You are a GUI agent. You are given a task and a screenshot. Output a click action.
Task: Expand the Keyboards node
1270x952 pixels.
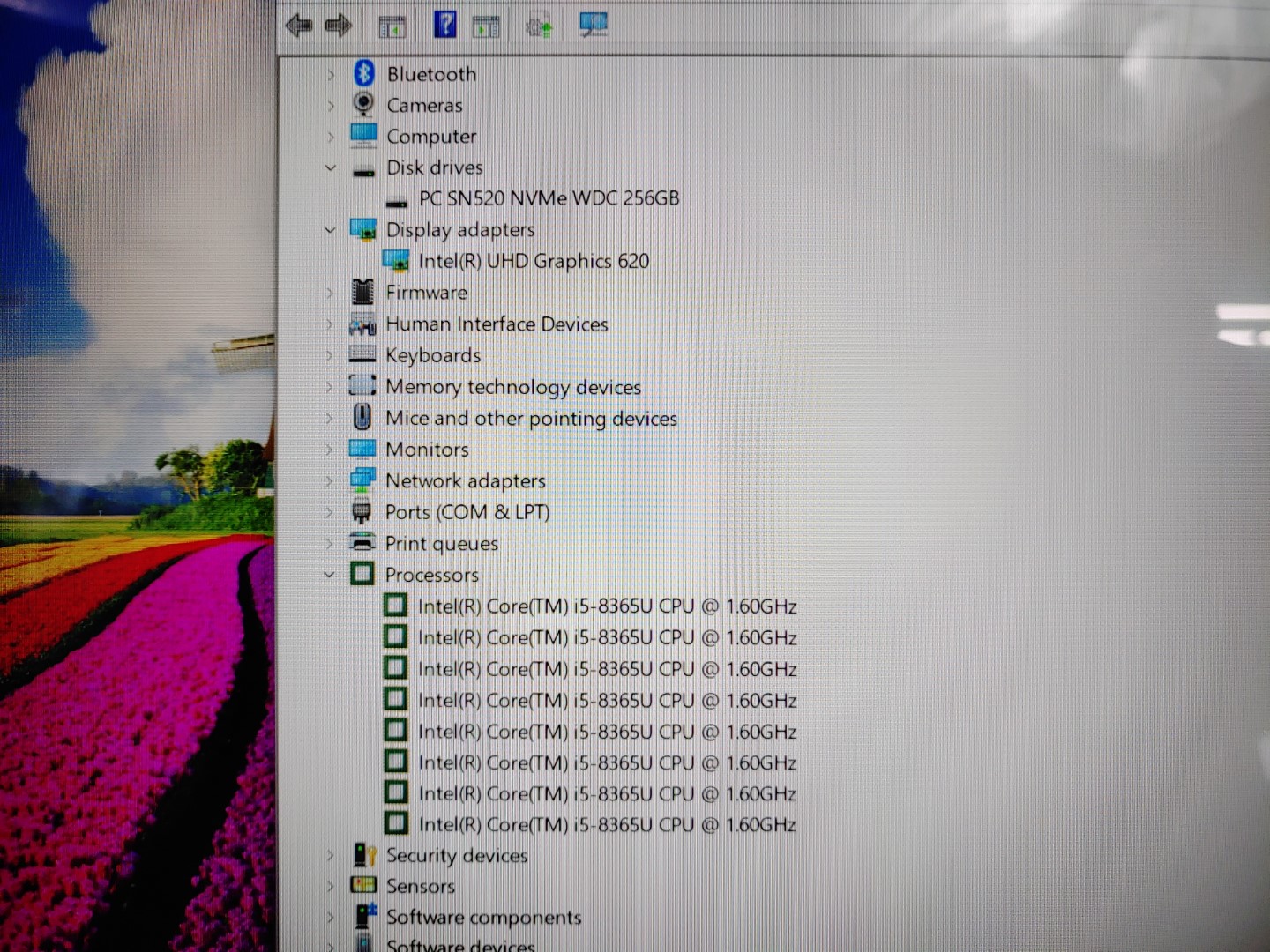[x=329, y=355]
